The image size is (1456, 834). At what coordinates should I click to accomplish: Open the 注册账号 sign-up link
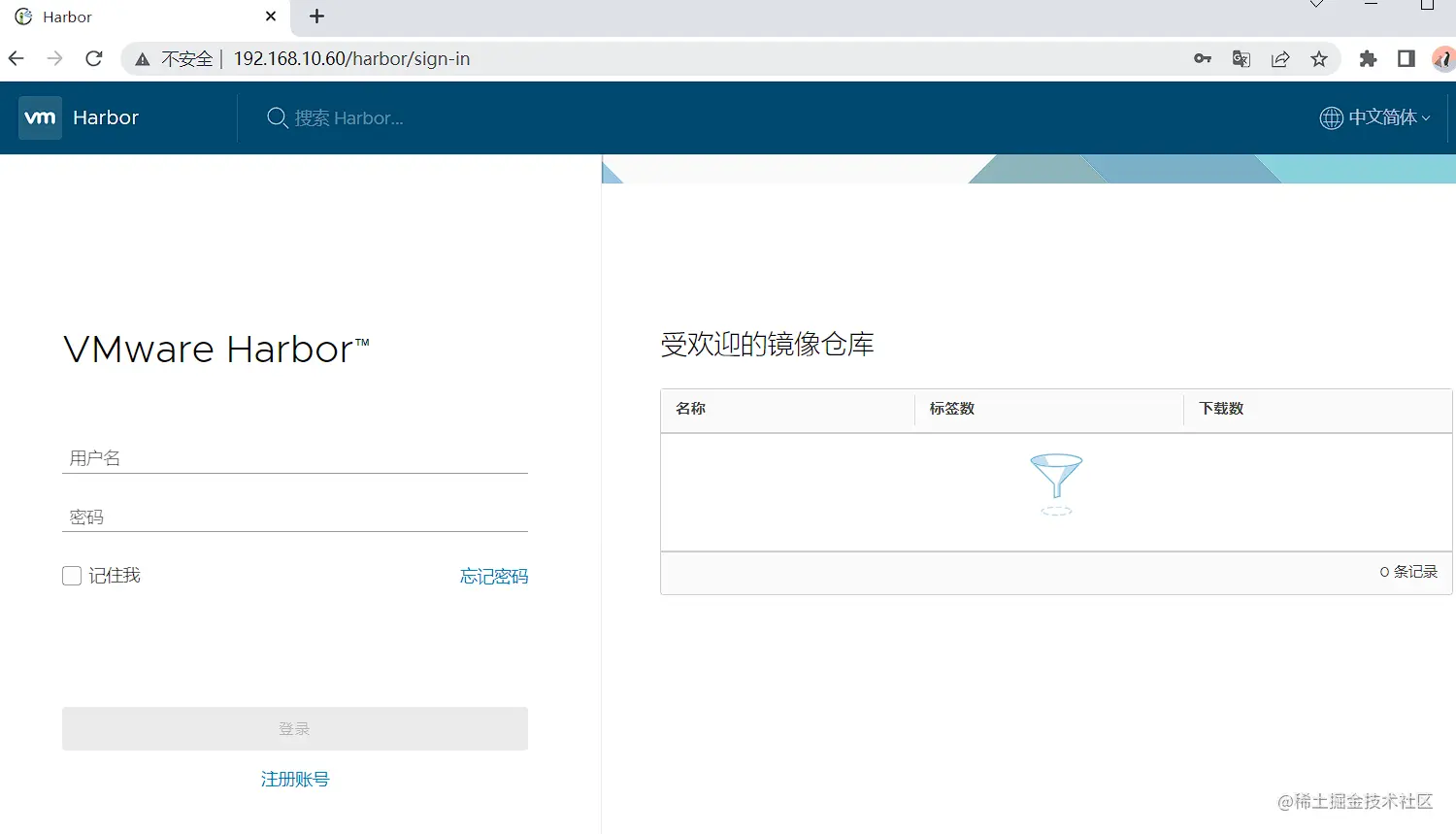pyautogui.click(x=295, y=779)
